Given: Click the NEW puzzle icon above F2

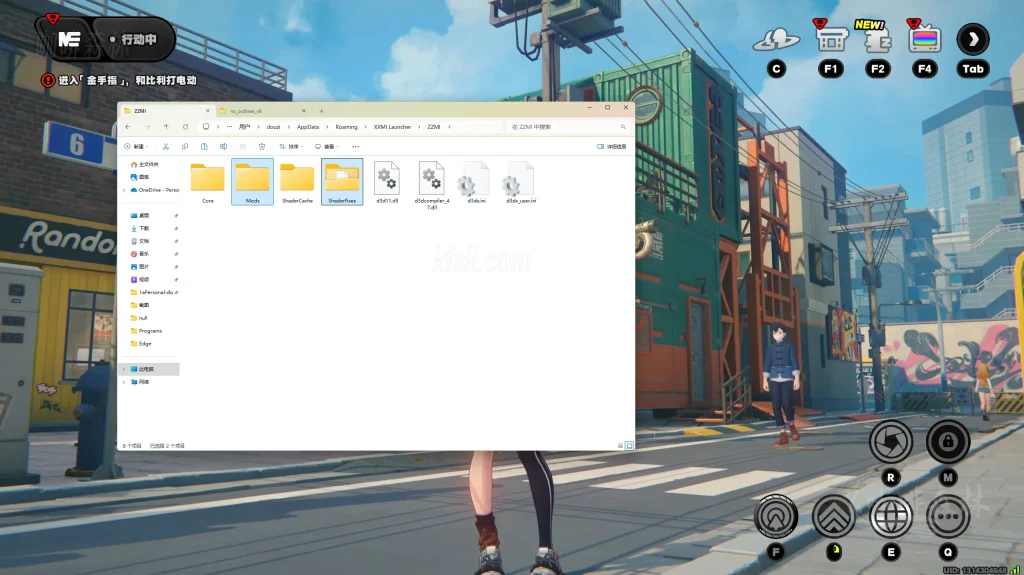Looking at the screenshot, I should (877, 40).
